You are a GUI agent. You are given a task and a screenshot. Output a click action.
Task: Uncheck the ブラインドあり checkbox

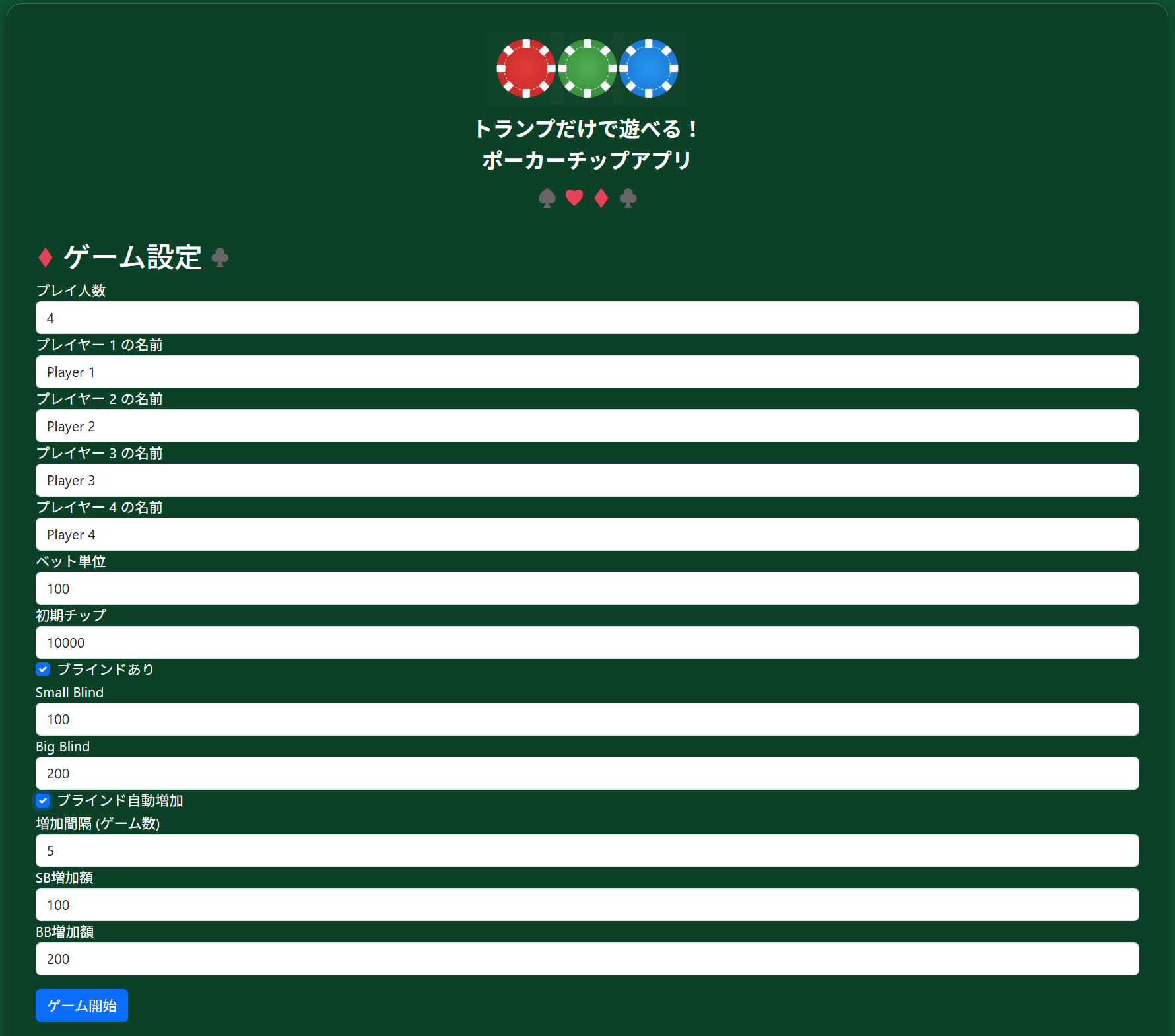point(43,670)
